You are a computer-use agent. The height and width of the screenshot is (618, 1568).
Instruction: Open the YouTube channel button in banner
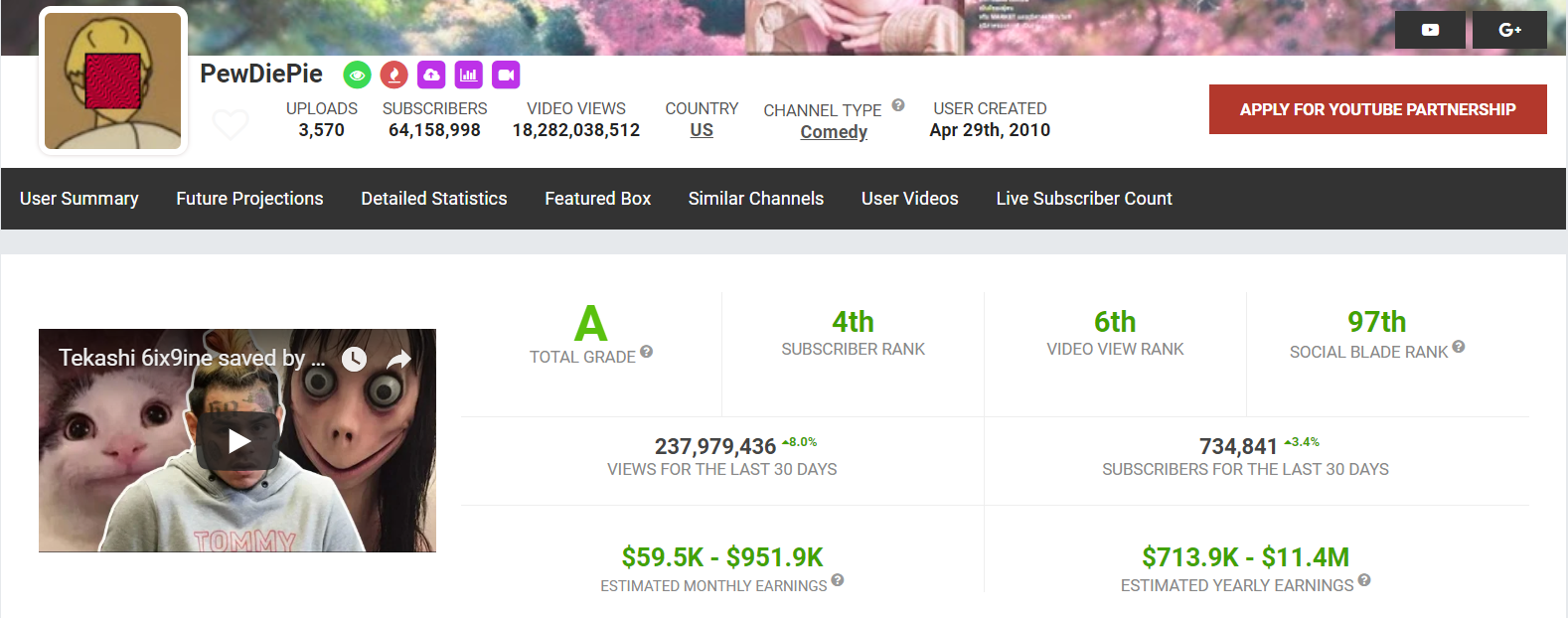tap(1430, 30)
